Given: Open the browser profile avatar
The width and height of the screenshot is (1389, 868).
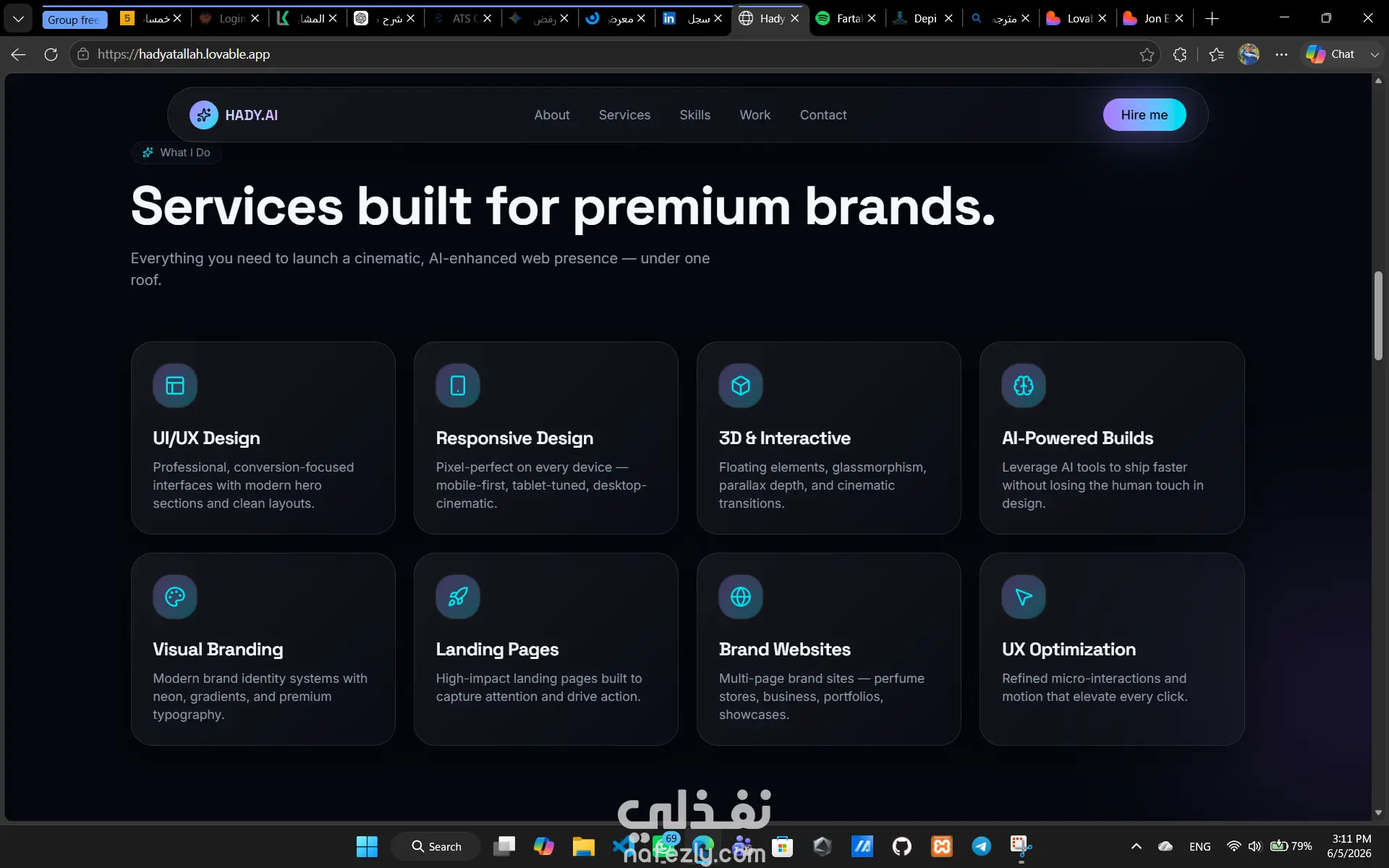Looking at the screenshot, I should (1249, 54).
